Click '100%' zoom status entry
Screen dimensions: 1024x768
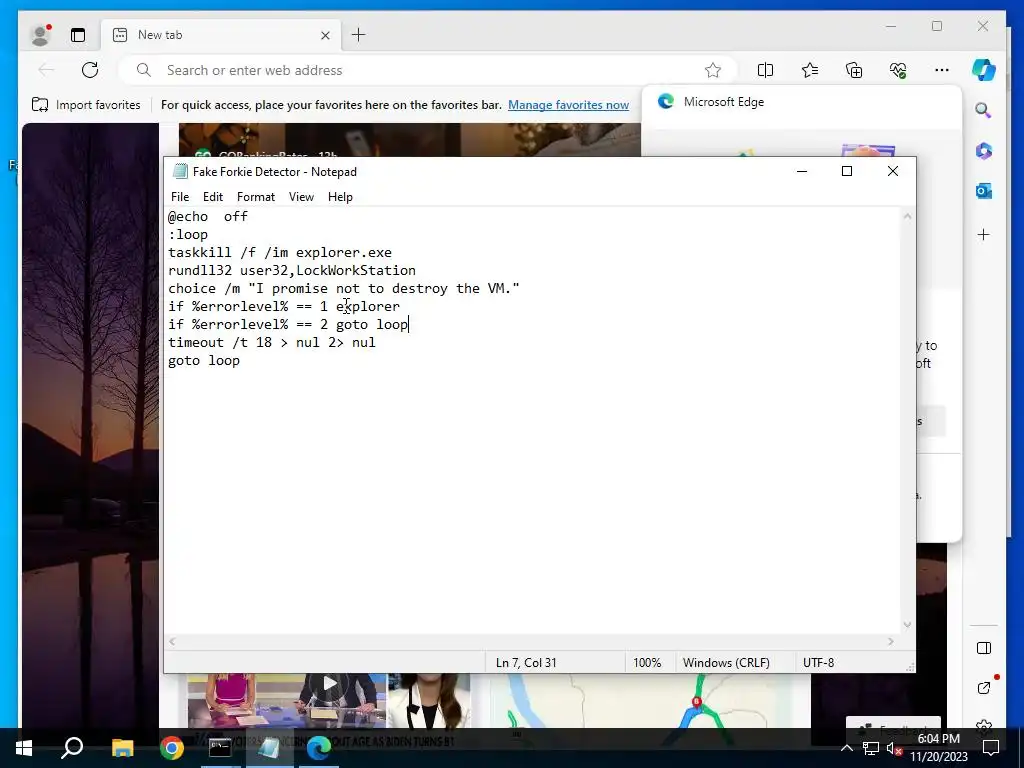[x=647, y=662]
